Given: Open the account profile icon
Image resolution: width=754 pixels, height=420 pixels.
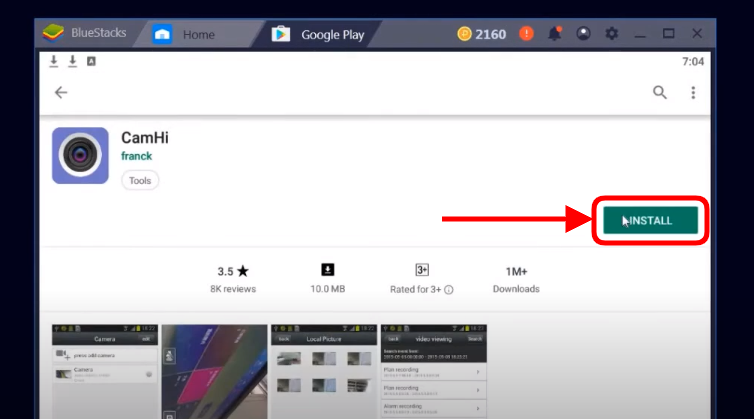Looking at the screenshot, I should point(583,34).
